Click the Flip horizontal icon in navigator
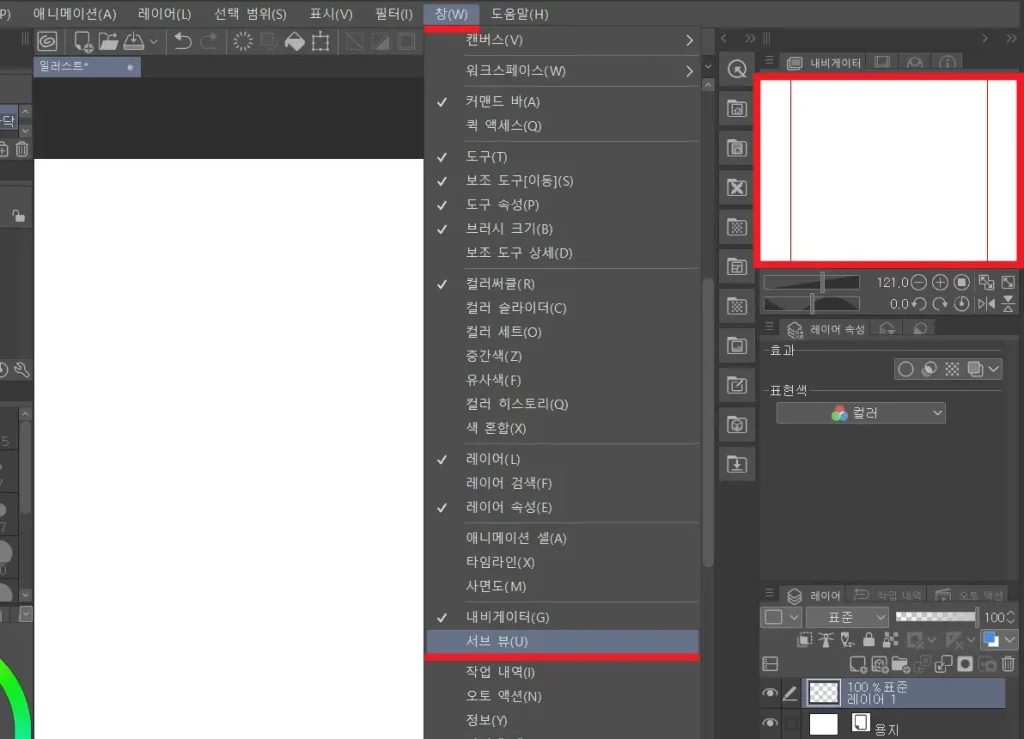This screenshot has height=739, width=1024. tap(987, 304)
